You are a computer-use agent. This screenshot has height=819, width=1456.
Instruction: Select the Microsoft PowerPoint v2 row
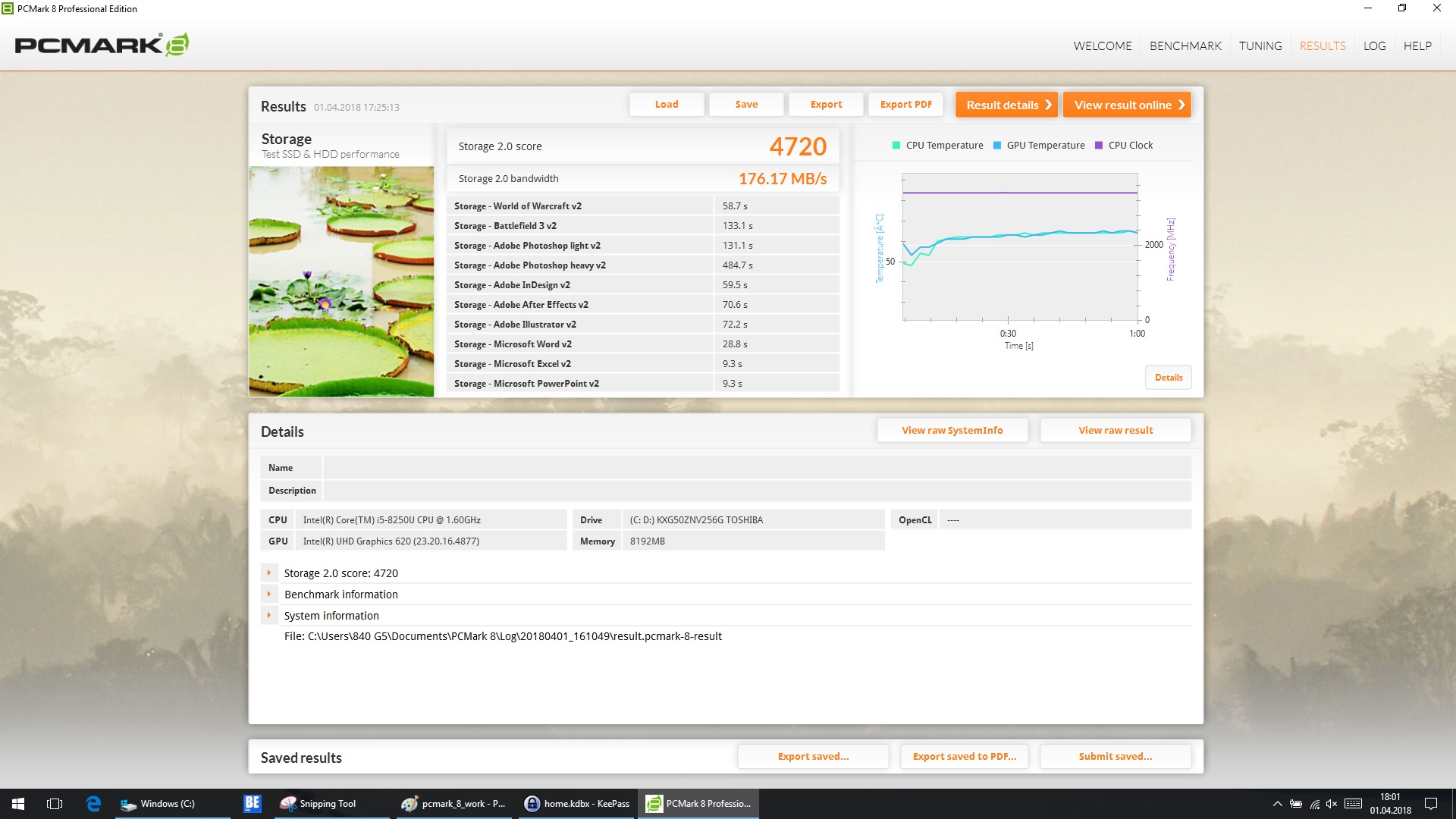tap(643, 383)
